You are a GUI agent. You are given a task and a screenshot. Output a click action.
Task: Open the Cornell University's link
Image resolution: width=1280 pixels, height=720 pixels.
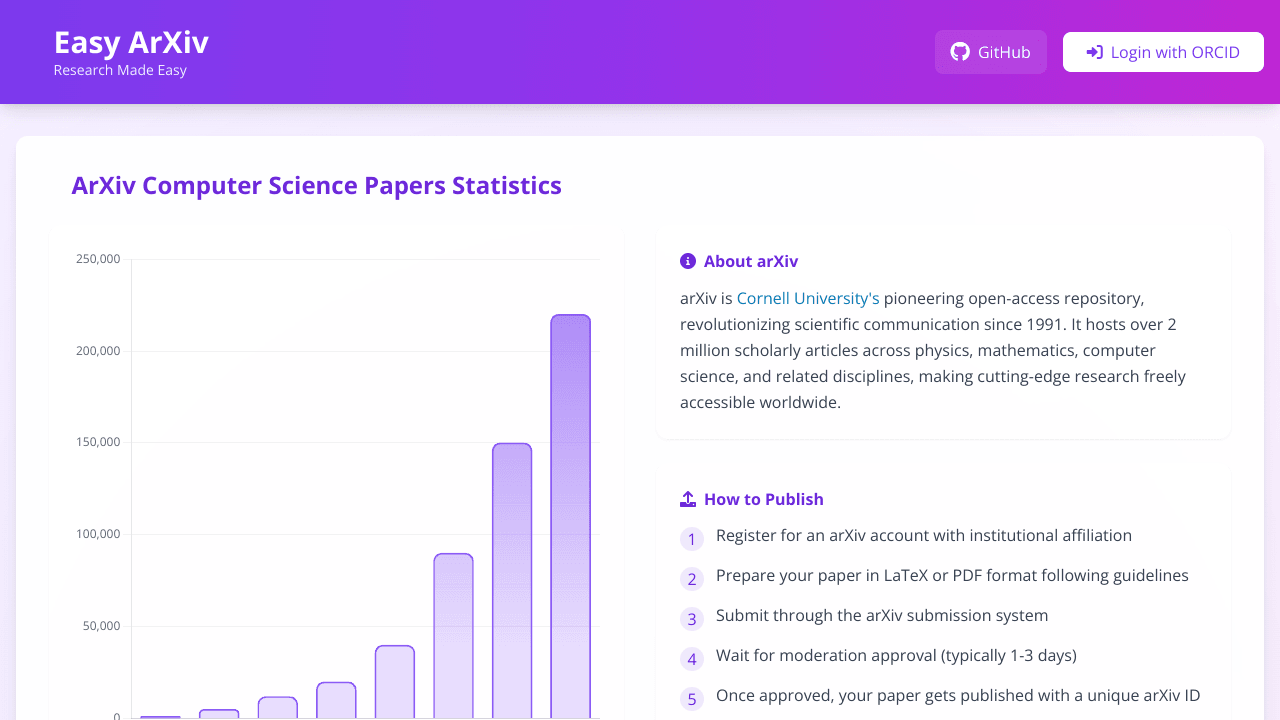[x=807, y=298]
